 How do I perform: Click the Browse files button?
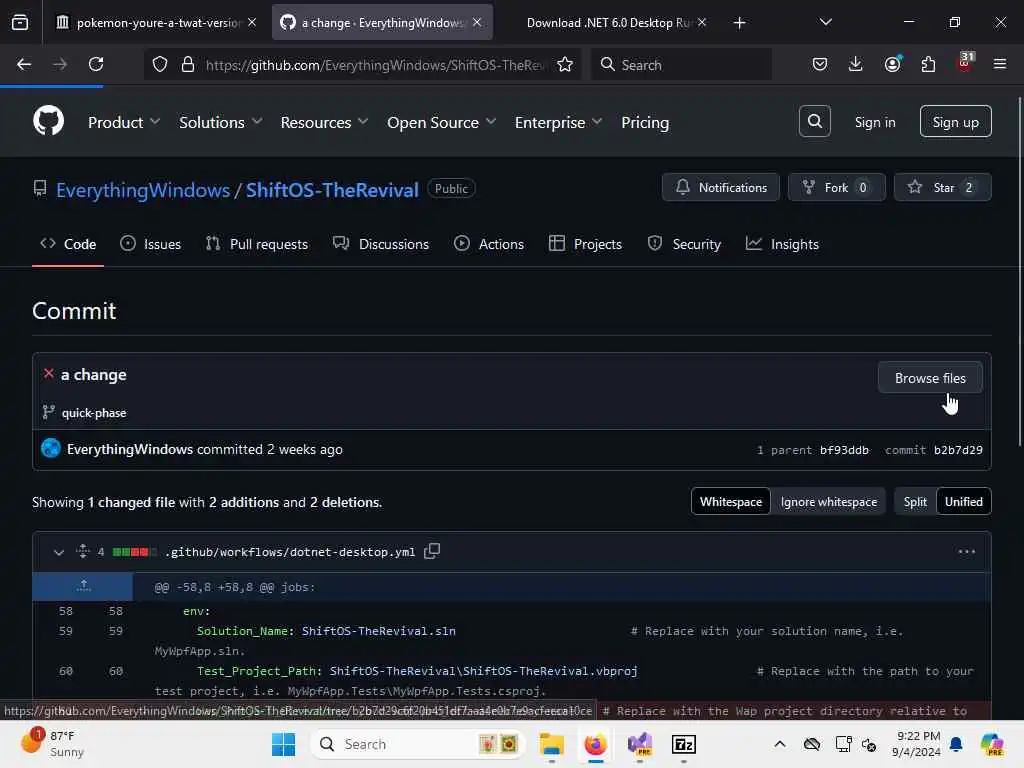point(930,377)
